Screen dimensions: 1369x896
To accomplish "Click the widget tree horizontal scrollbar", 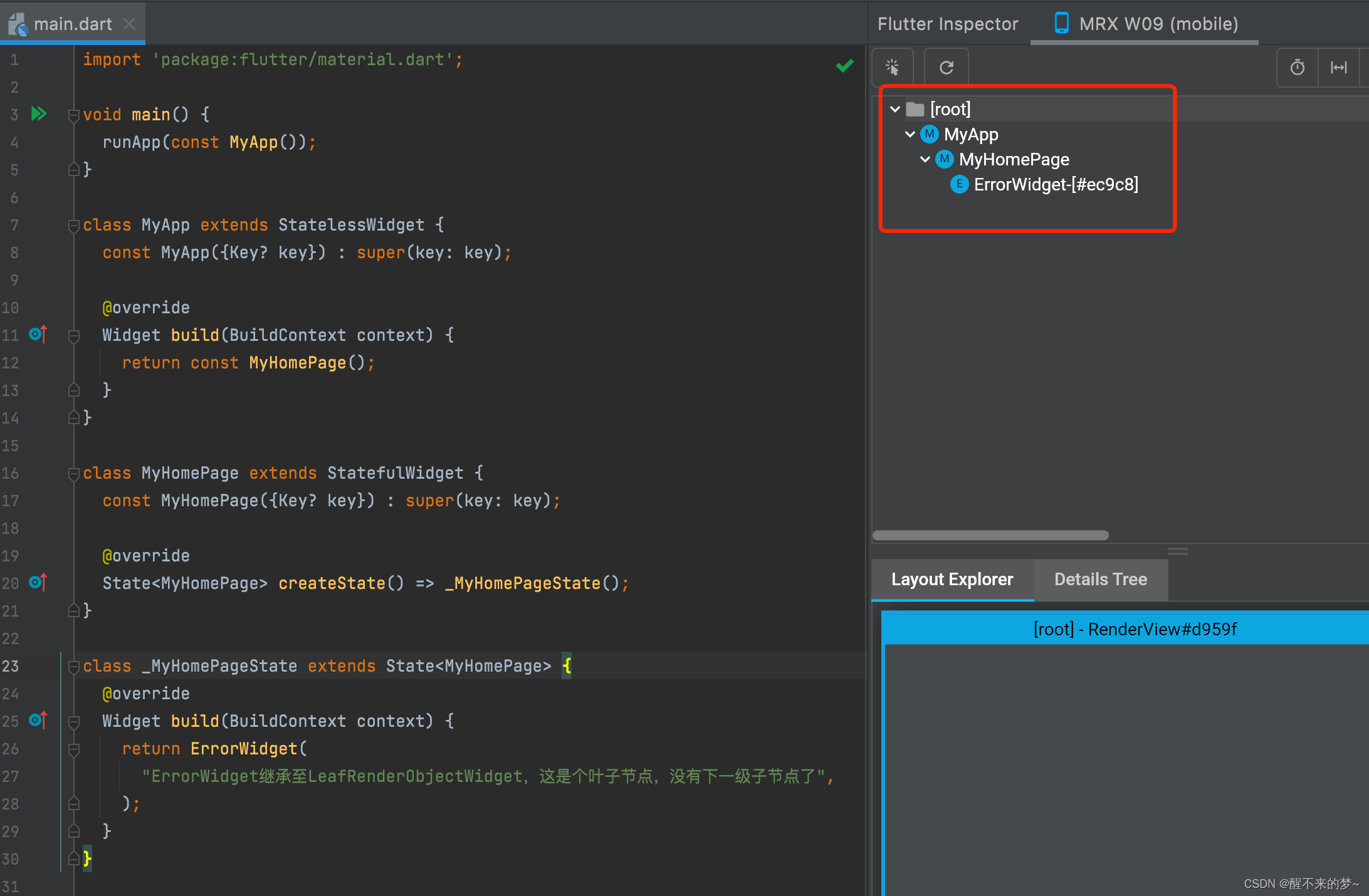I will [x=990, y=535].
